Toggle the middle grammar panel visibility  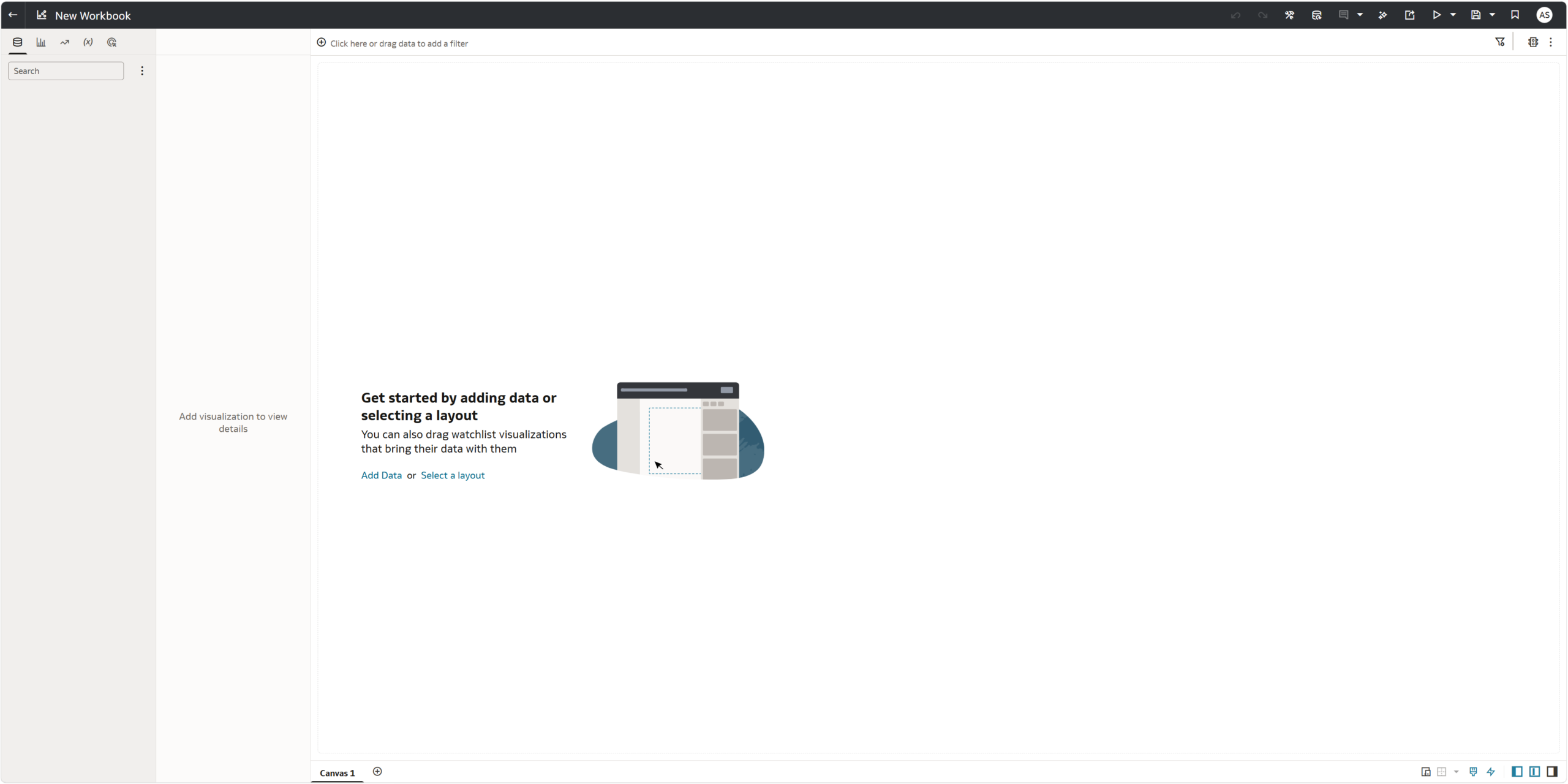point(1534,772)
